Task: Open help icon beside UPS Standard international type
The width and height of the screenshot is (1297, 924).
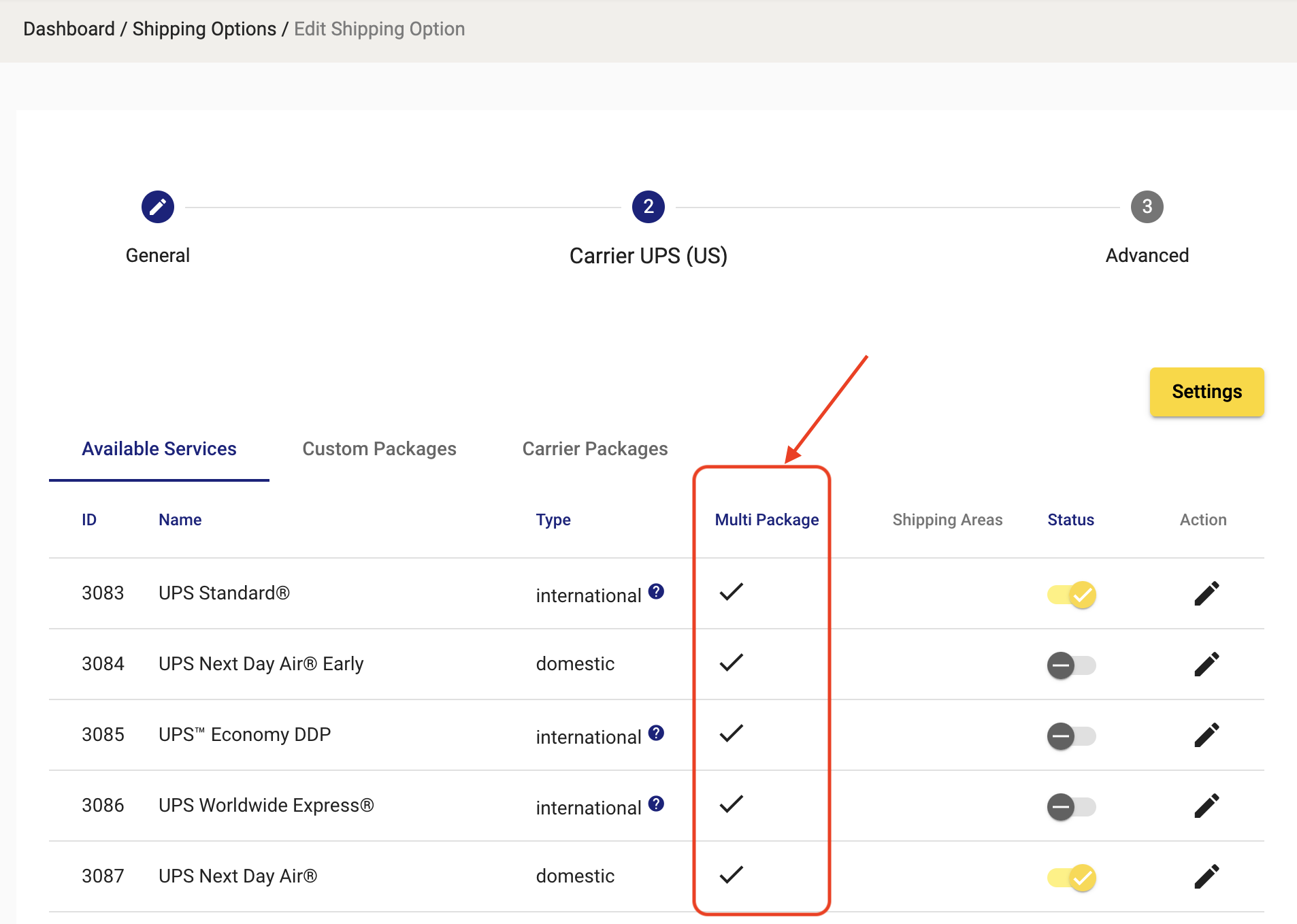Action: 656,591
